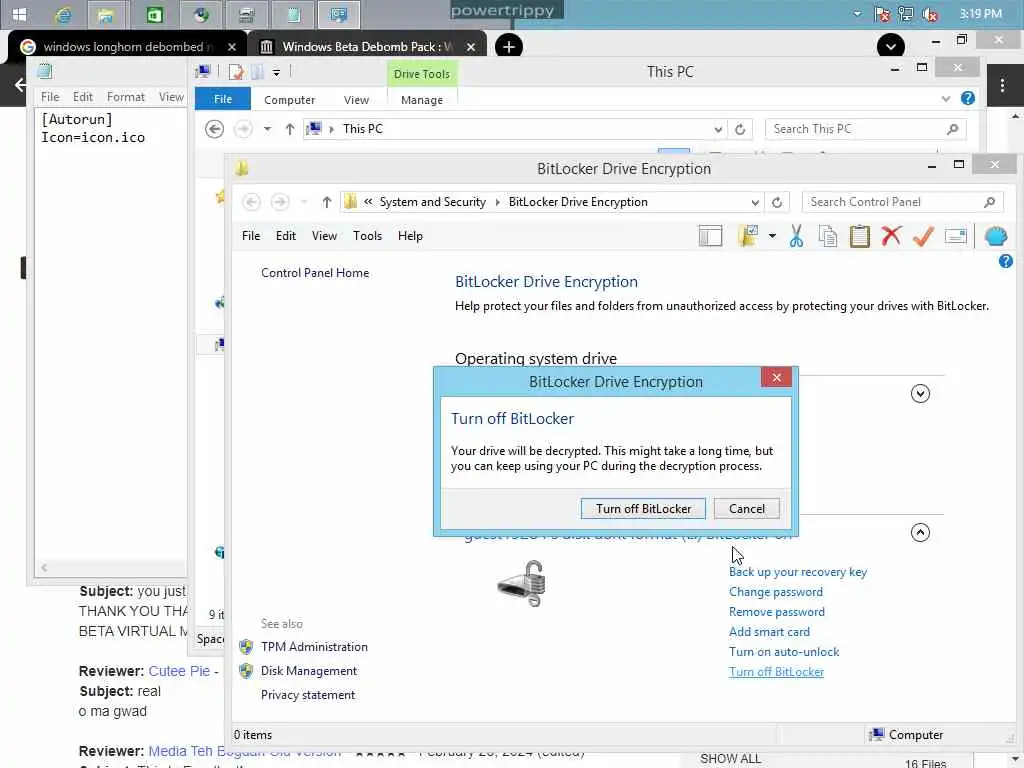1024x768 pixels.
Task: Go up in This PC window
Action: point(290,129)
